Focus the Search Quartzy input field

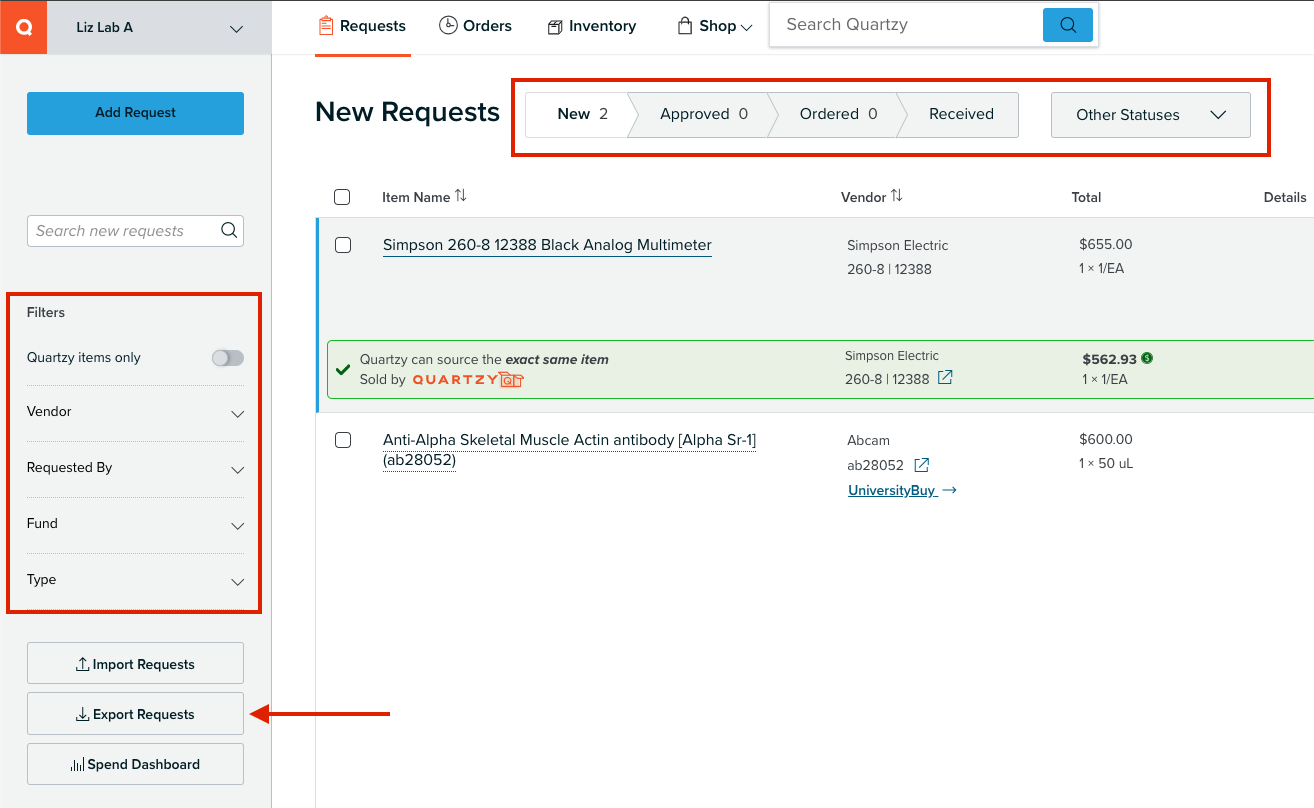point(906,25)
